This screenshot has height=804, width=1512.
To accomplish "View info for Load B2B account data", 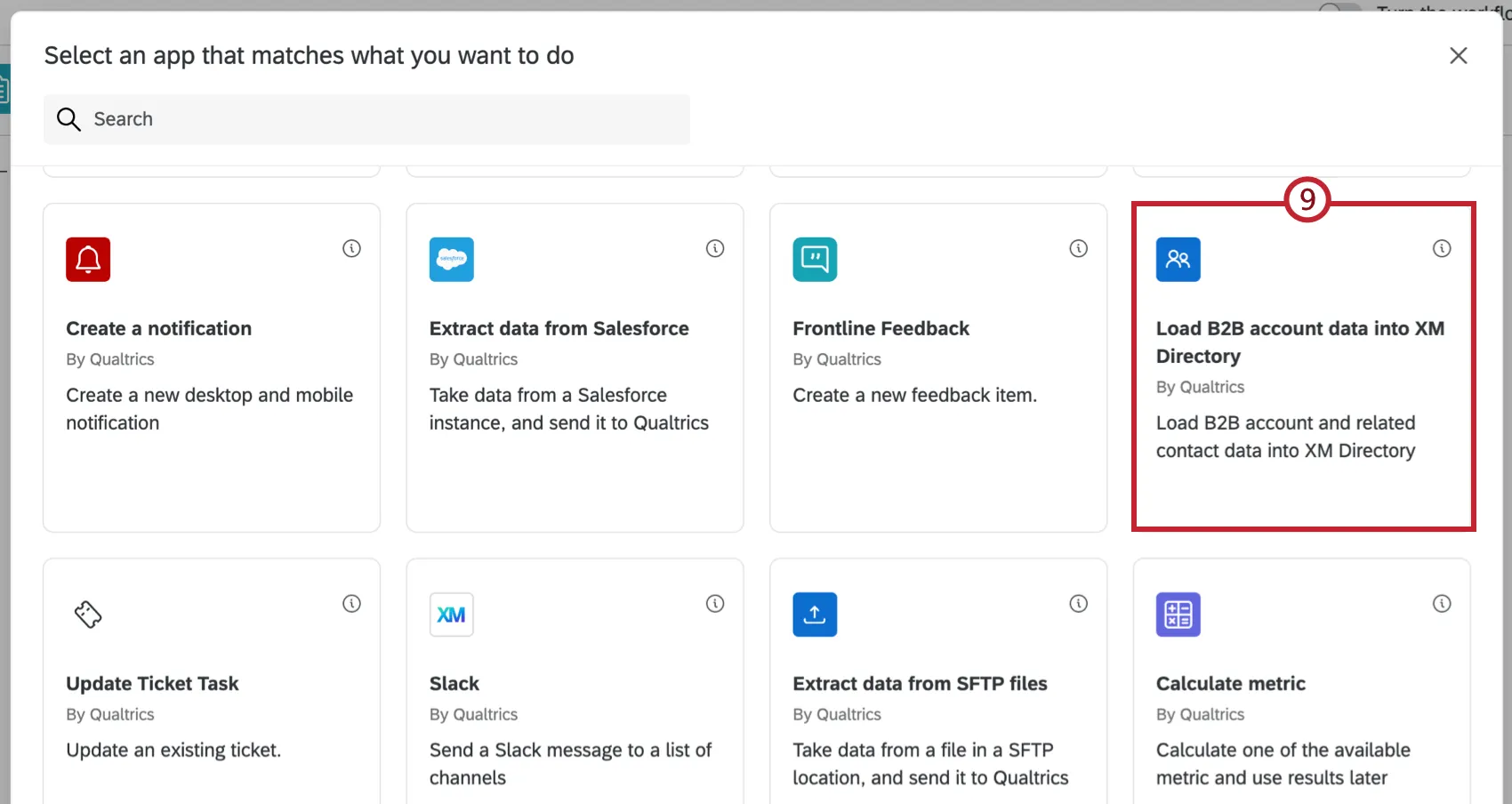I will click(x=1442, y=248).
